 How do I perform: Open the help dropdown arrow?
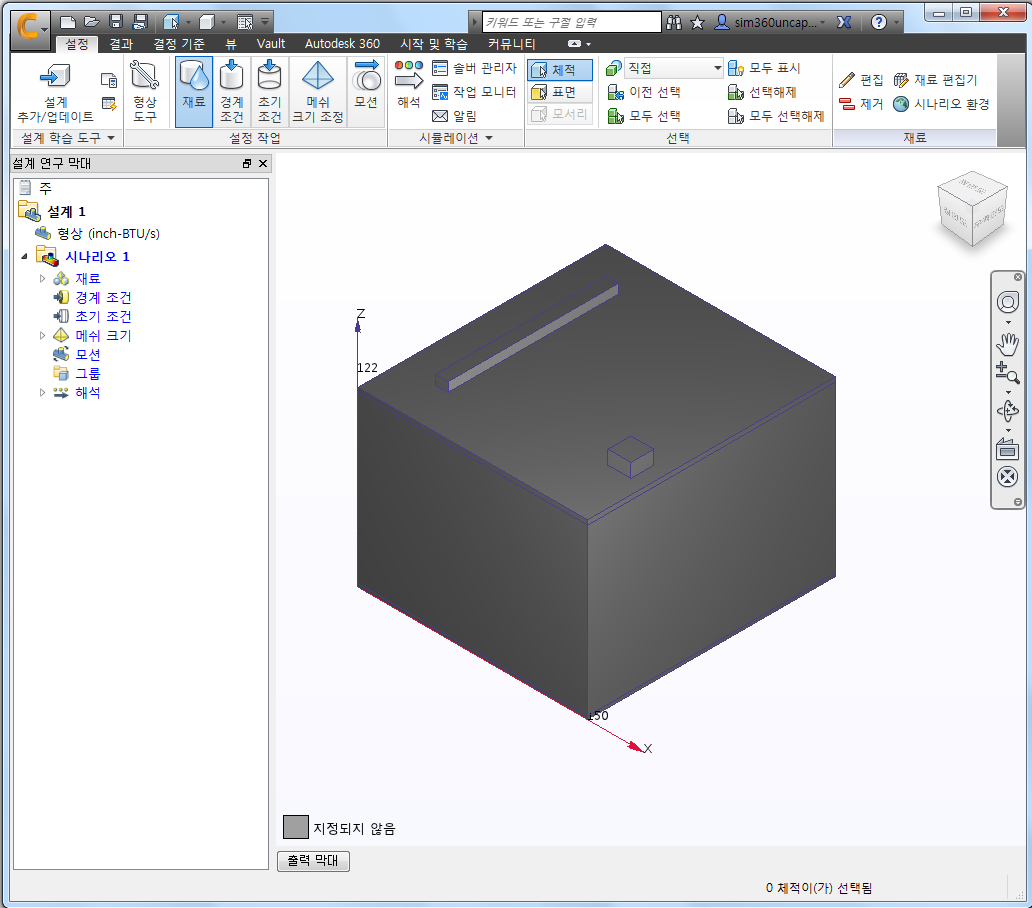(x=896, y=22)
